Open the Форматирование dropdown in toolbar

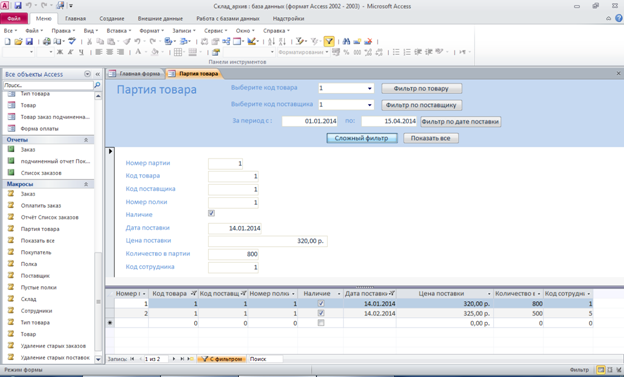tap(327, 52)
